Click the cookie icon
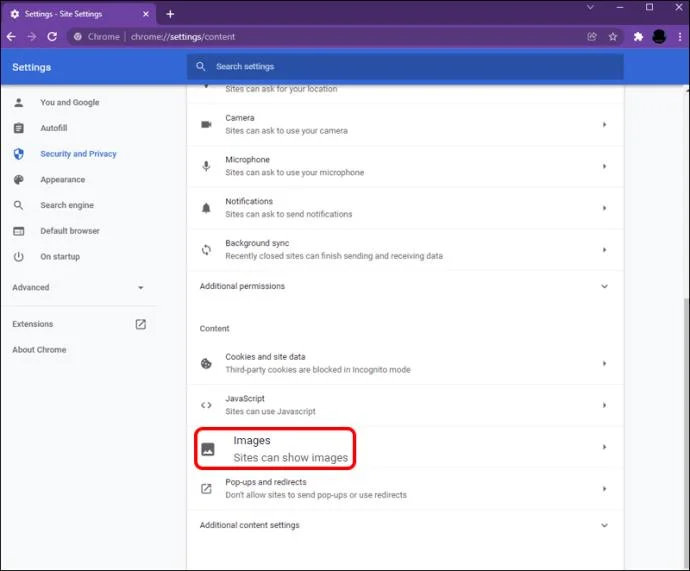The height and width of the screenshot is (571, 690). [206, 363]
